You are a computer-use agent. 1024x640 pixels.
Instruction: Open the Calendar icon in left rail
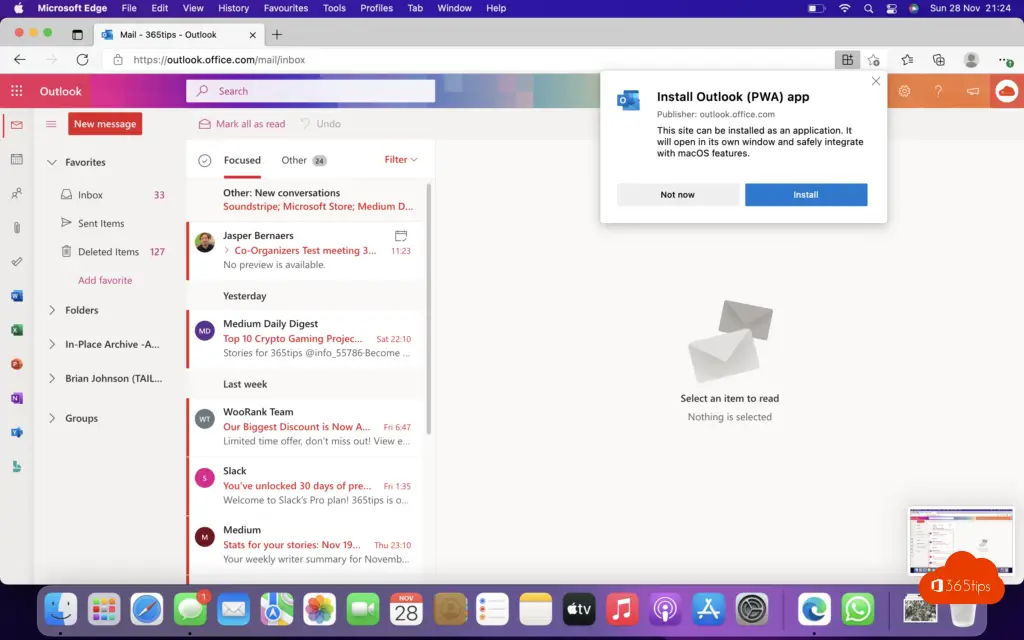(x=16, y=159)
